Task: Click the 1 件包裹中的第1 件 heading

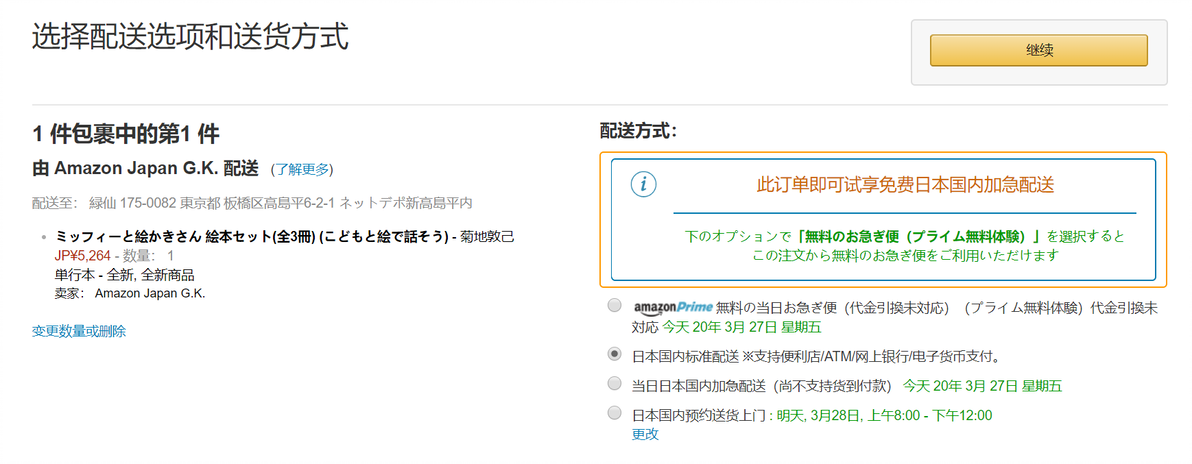Action: (x=125, y=135)
